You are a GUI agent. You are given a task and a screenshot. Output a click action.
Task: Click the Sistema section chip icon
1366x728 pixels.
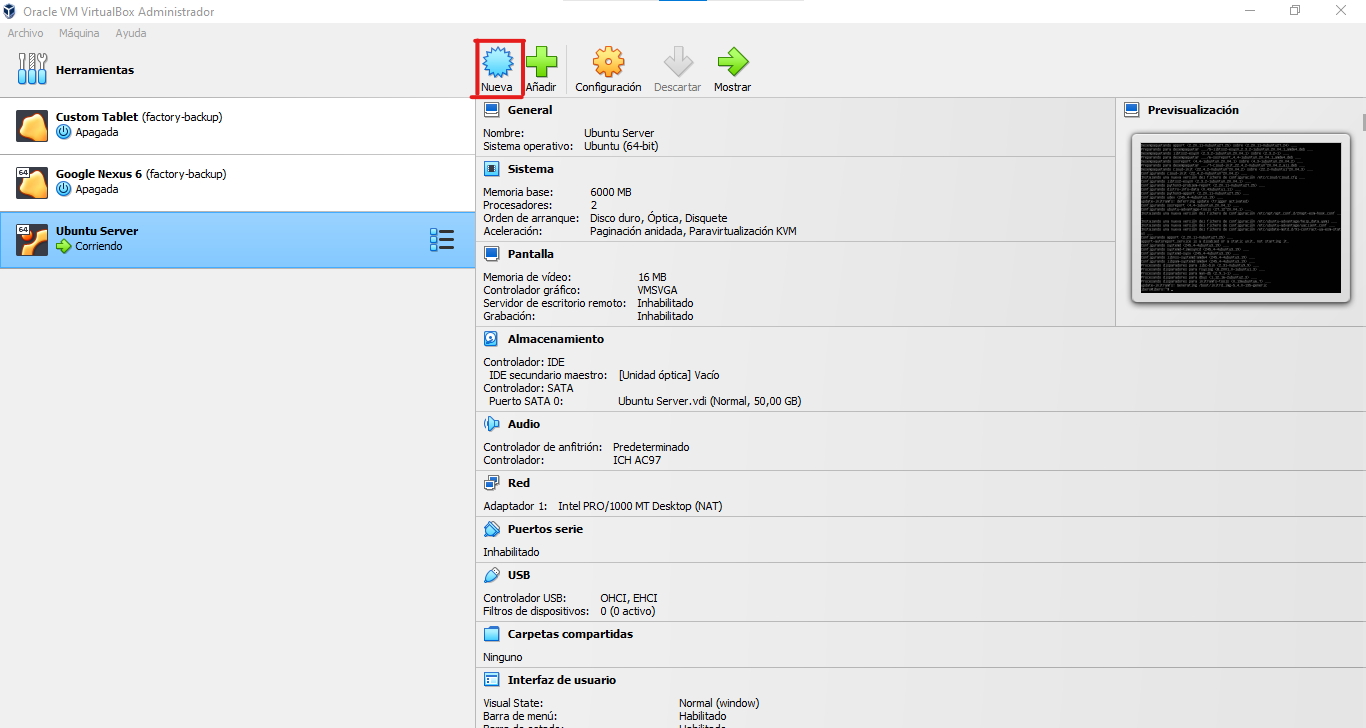click(491, 169)
